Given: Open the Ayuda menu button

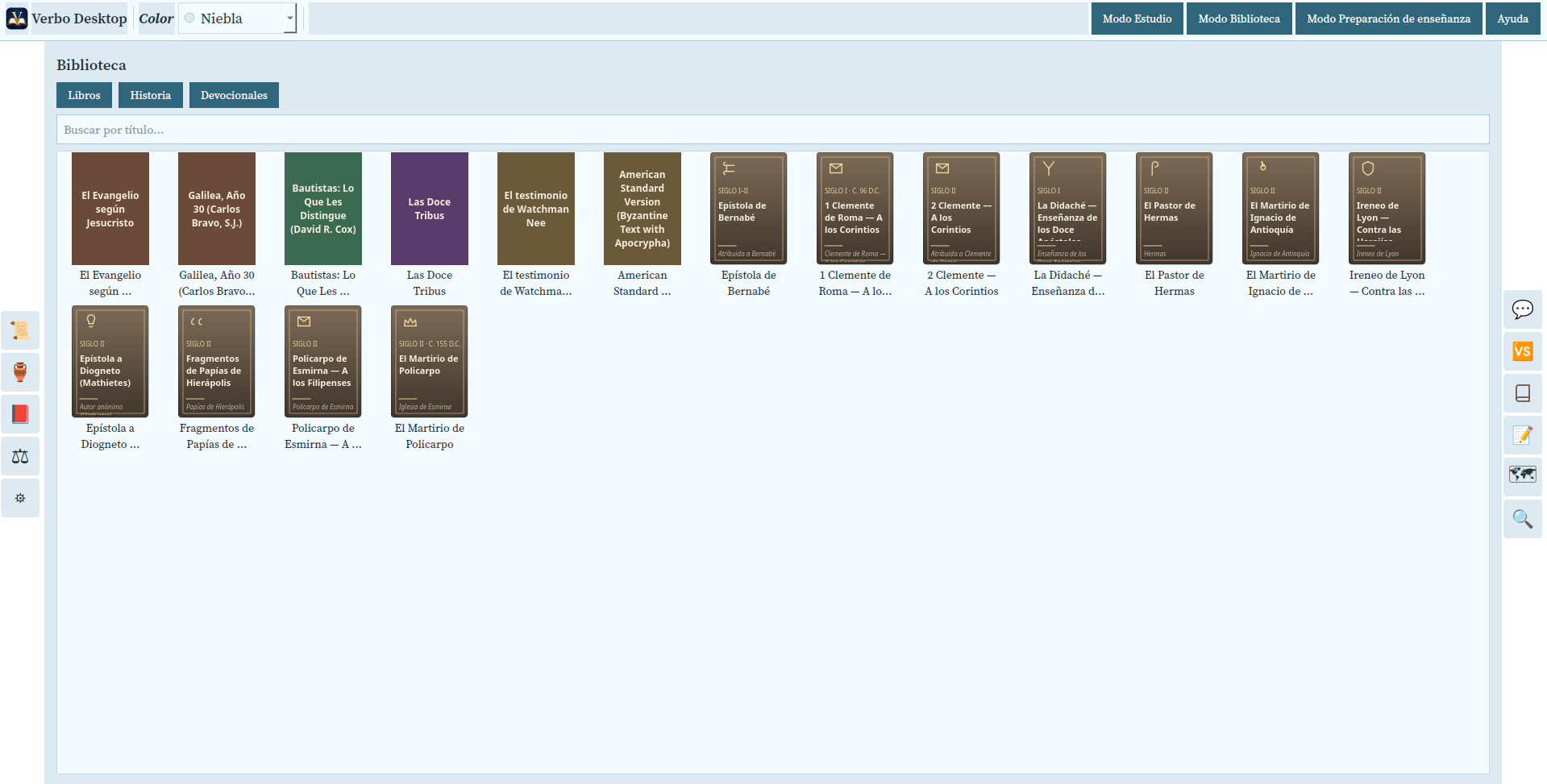Looking at the screenshot, I should tap(1512, 19).
